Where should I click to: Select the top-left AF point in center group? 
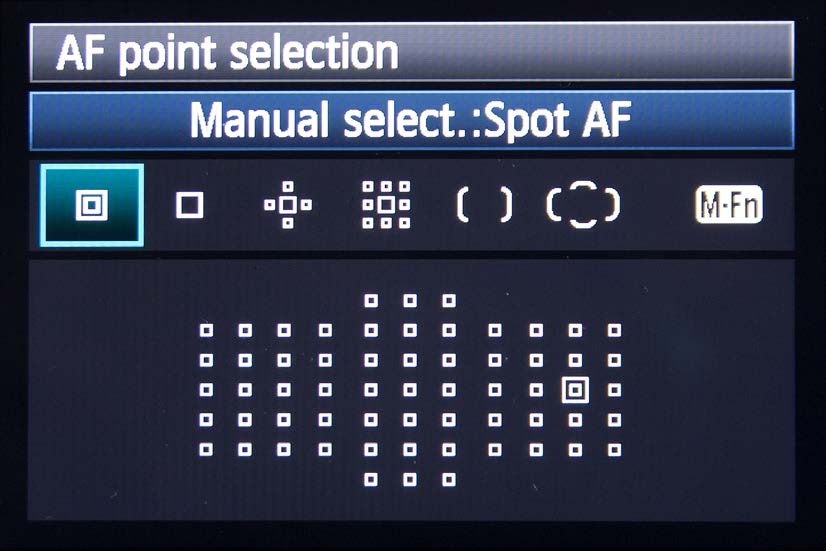click(x=371, y=299)
